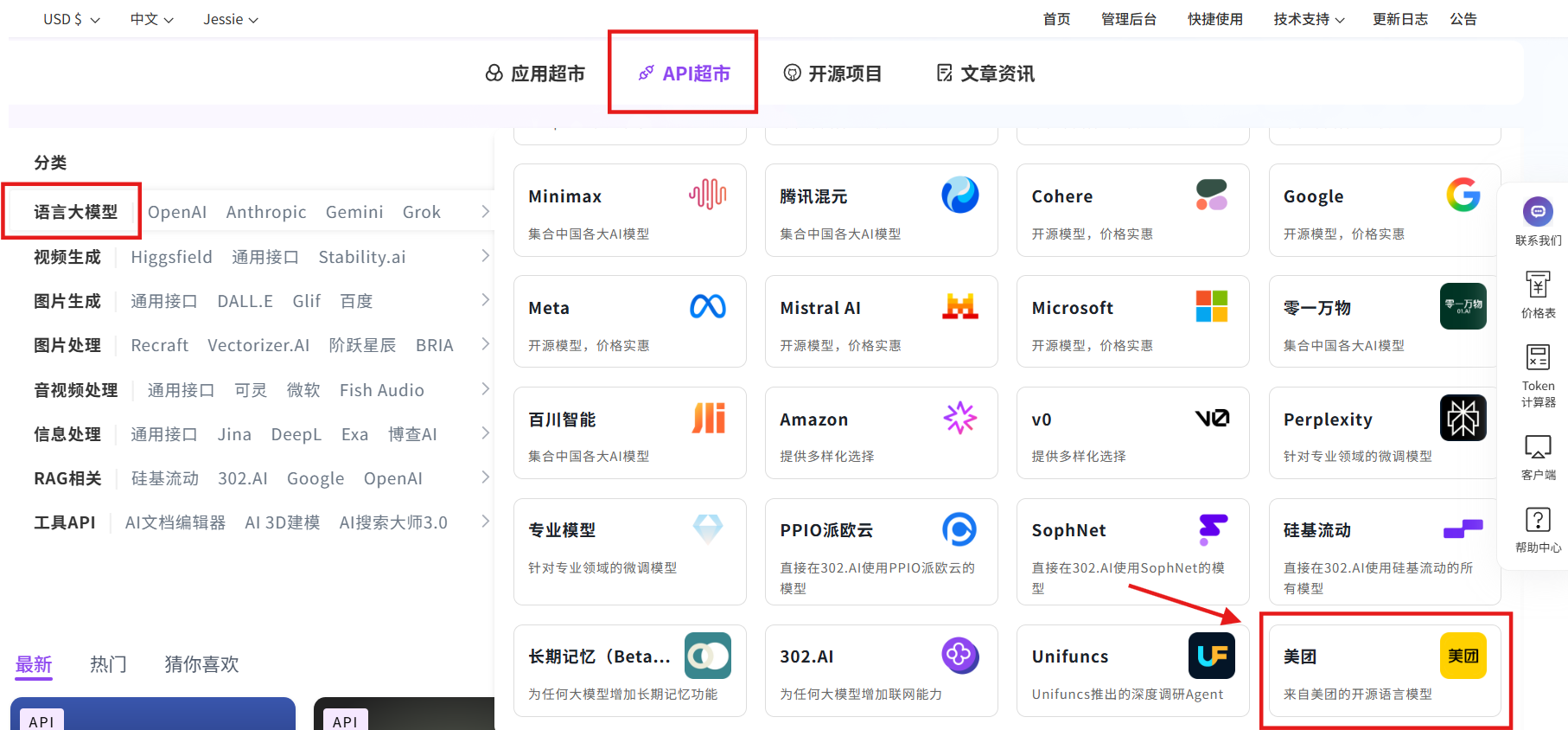The image size is (1568, 730).
Task: Open the USD $ currency dropdown
Action: (72, 19)
